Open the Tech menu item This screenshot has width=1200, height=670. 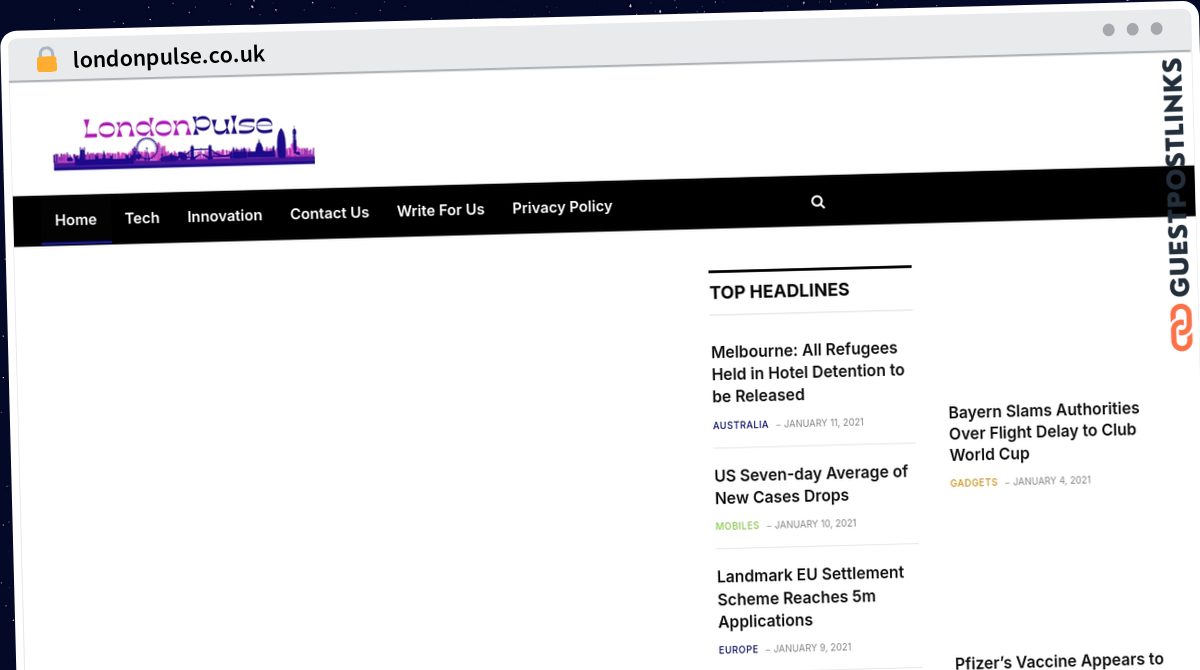(x=142, y=218)
